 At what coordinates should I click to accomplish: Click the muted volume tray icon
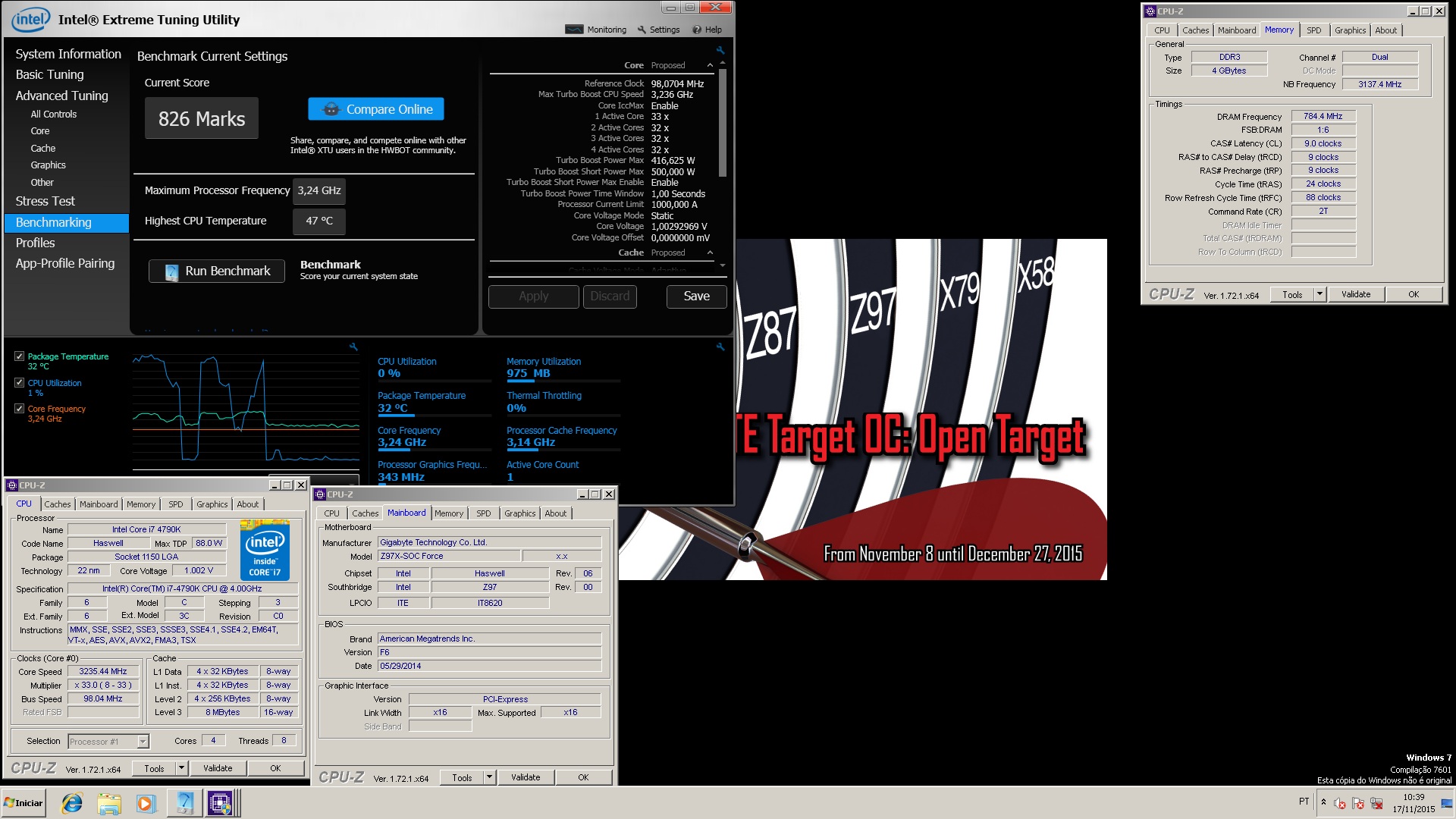point(1340,803)
